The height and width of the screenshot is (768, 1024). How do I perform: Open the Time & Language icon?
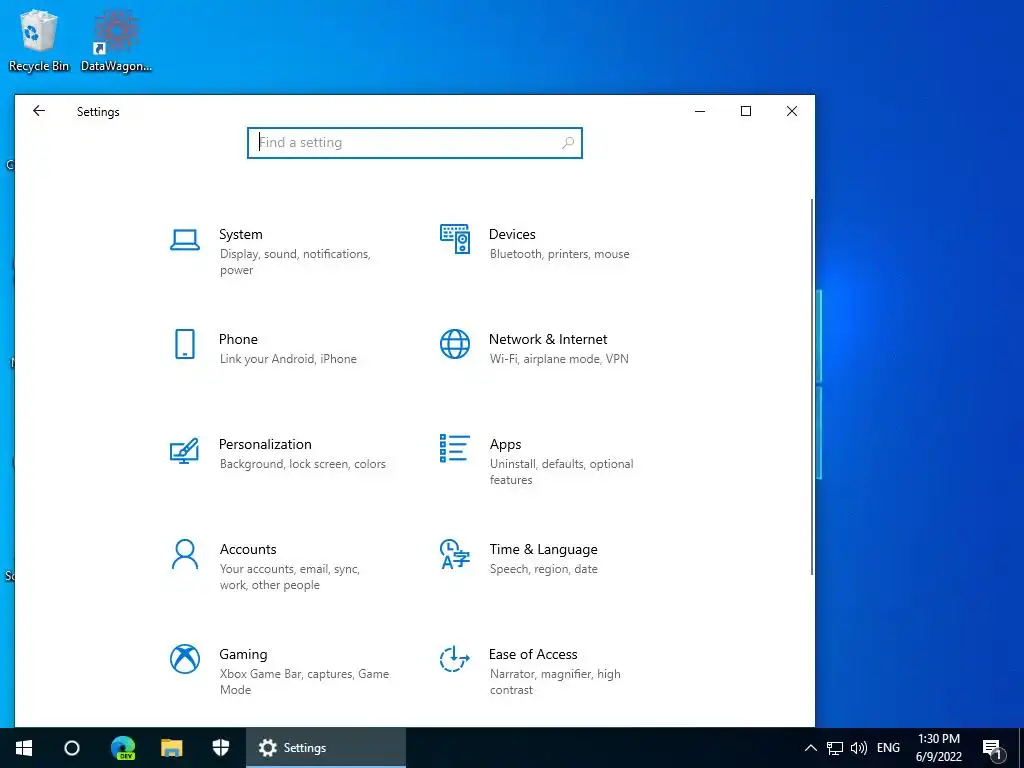tap(455, 554)
